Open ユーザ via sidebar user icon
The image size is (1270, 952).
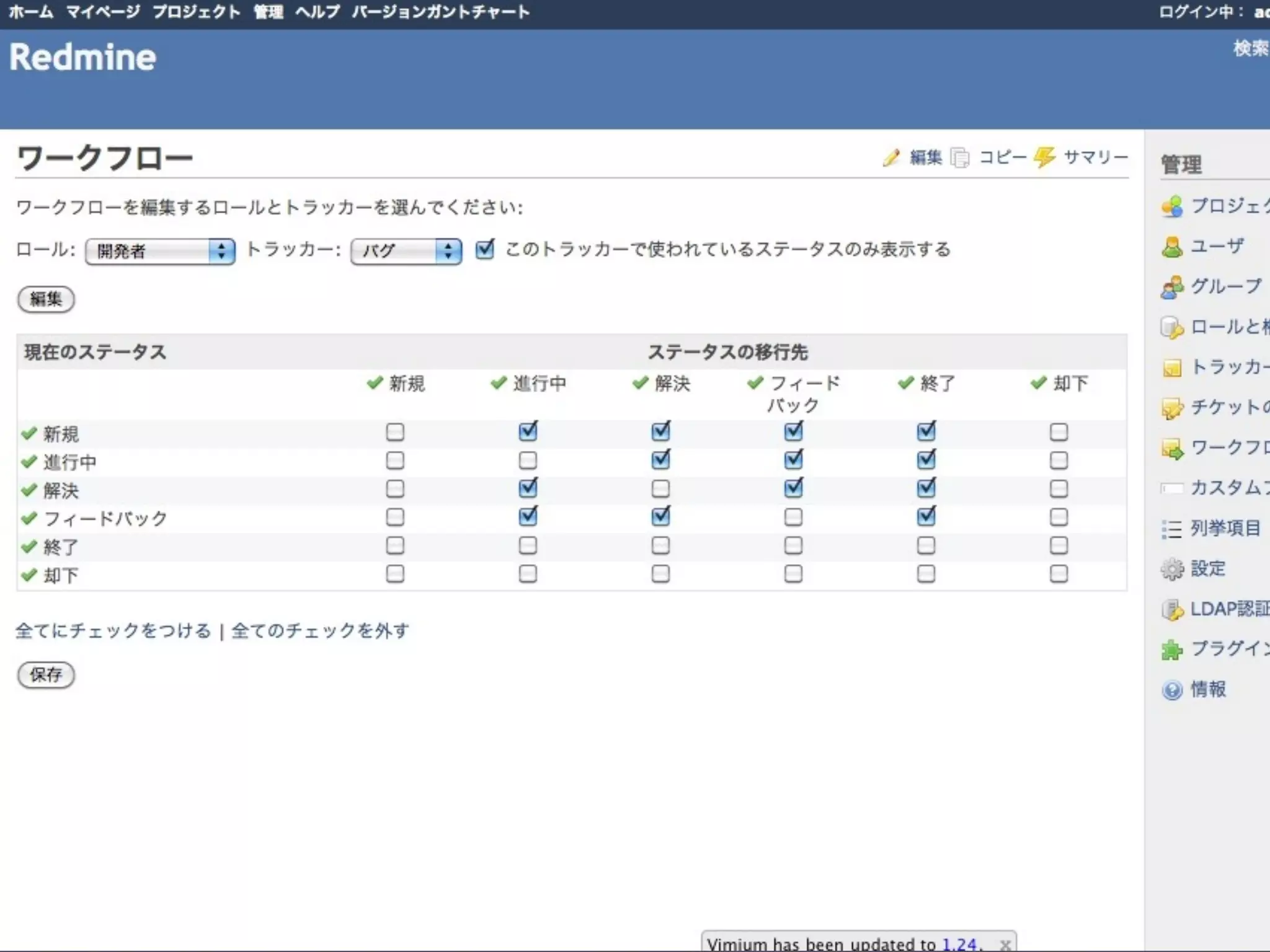tap(1171, 247)
